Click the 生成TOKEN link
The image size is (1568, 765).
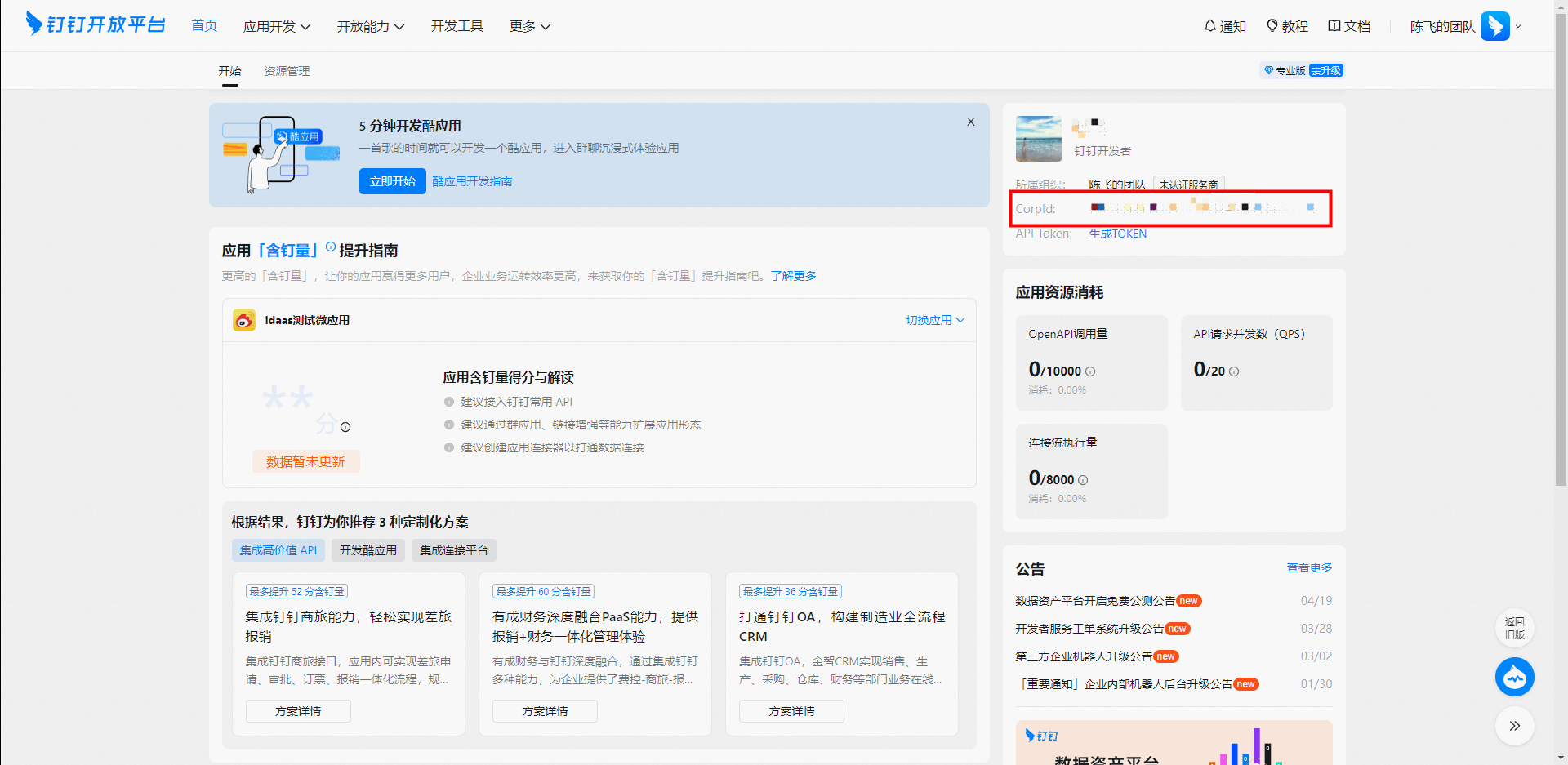(1117, 234)
